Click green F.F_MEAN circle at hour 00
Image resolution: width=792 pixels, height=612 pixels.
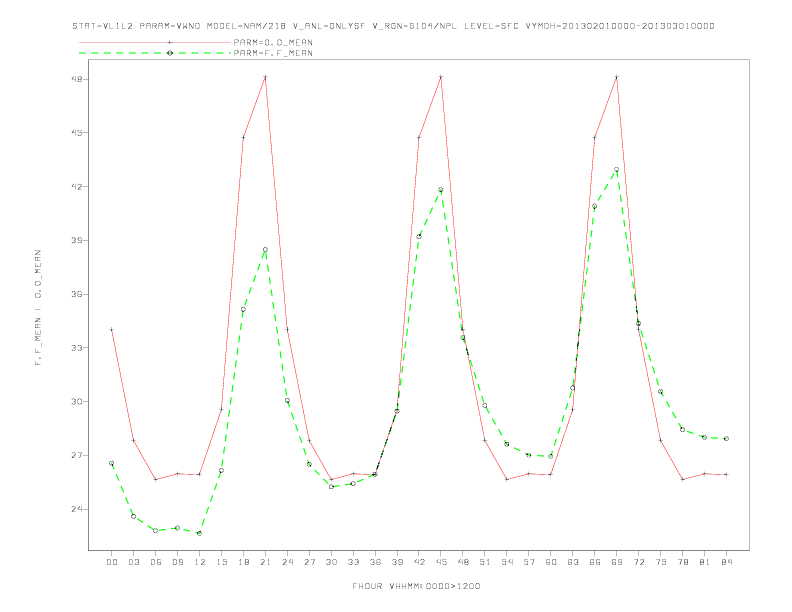click(112, 463)
